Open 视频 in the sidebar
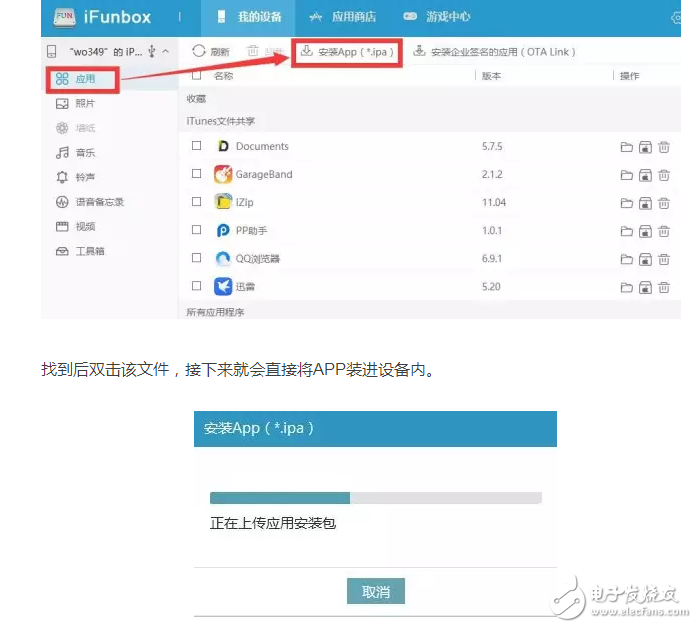697x628 pixels. click(76, 227)
